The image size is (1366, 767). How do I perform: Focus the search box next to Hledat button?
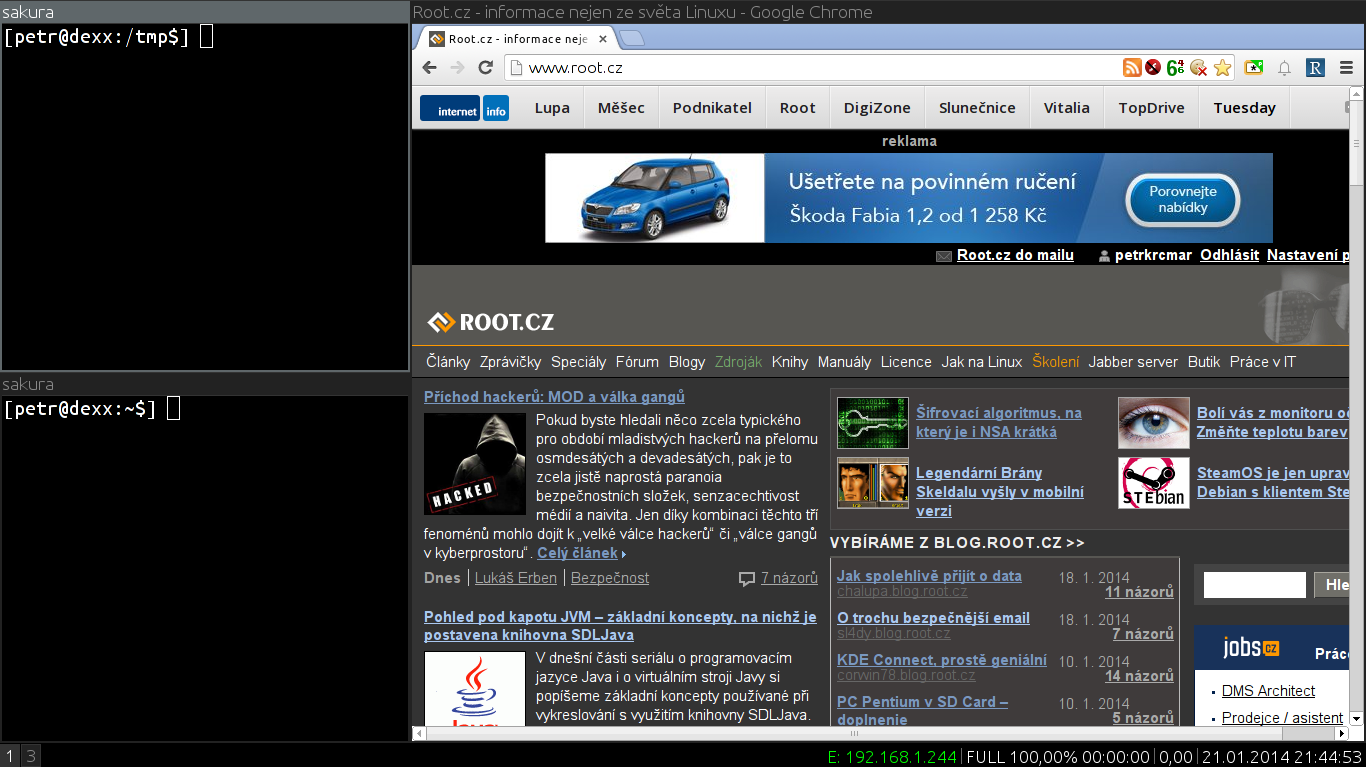tap(1254, 585)
